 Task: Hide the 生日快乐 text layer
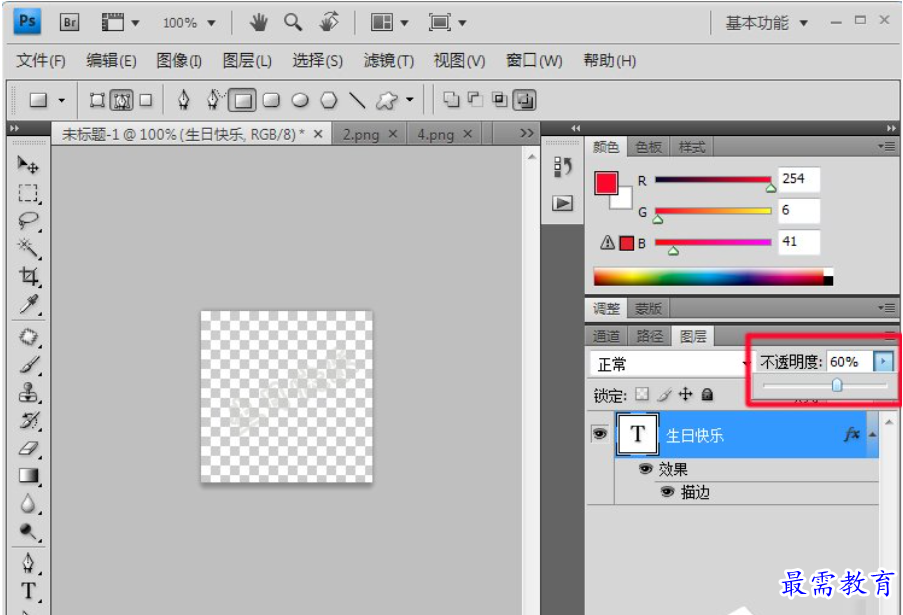pos(600,434)
